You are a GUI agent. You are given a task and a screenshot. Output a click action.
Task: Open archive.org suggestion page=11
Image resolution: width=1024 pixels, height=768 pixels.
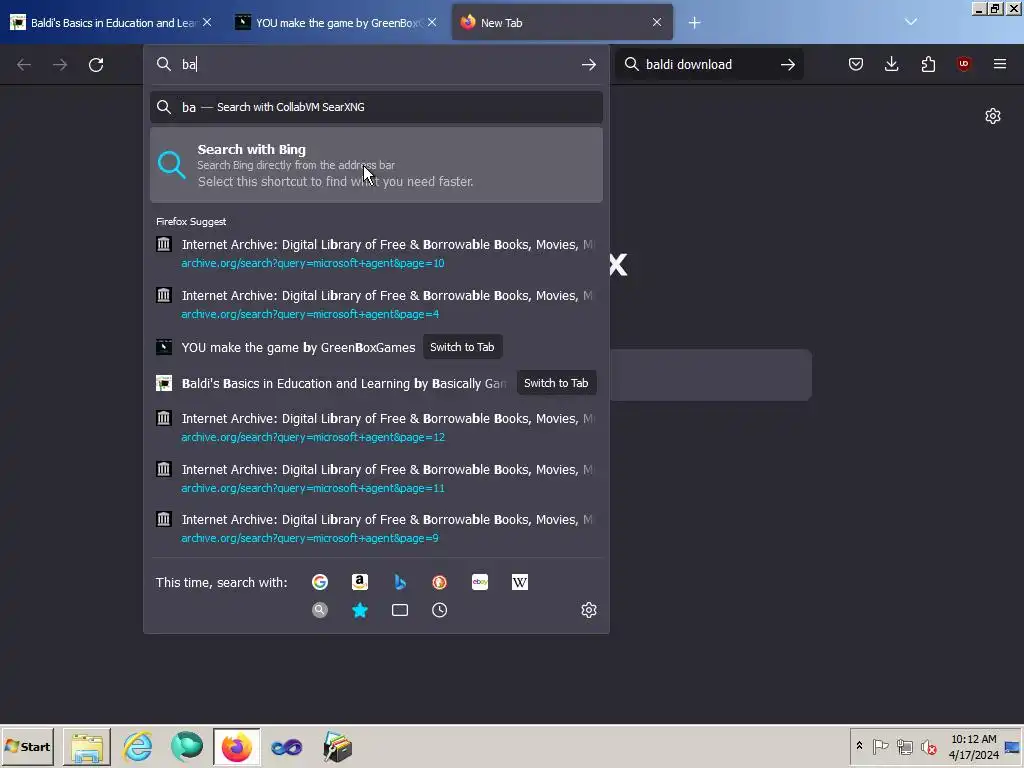tap(376, 478)
